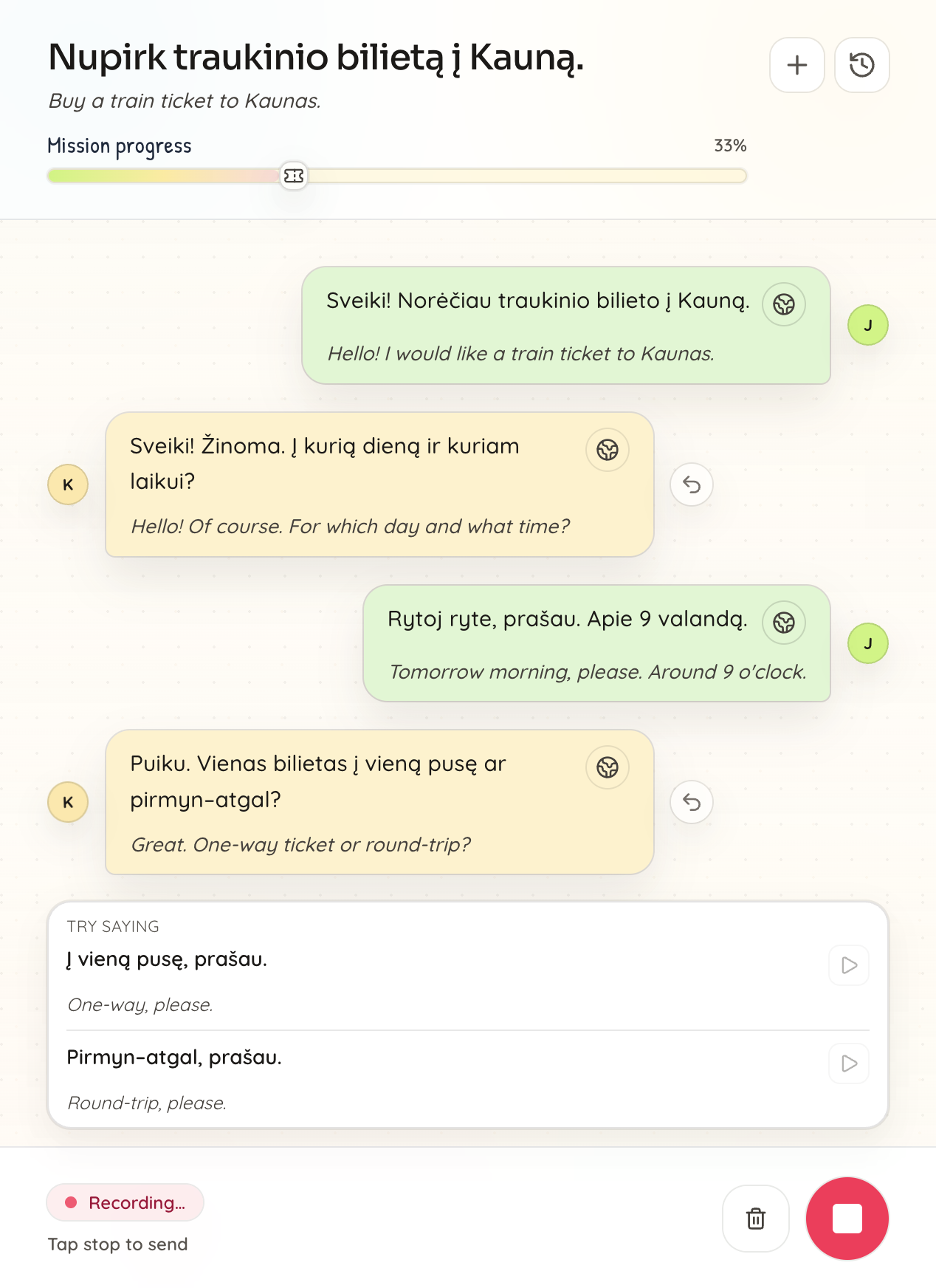Click the mission progress slider ticket marker
The height and width of the screenshot is (1288, 936).
pyautogui.click(x=293, y=176)
